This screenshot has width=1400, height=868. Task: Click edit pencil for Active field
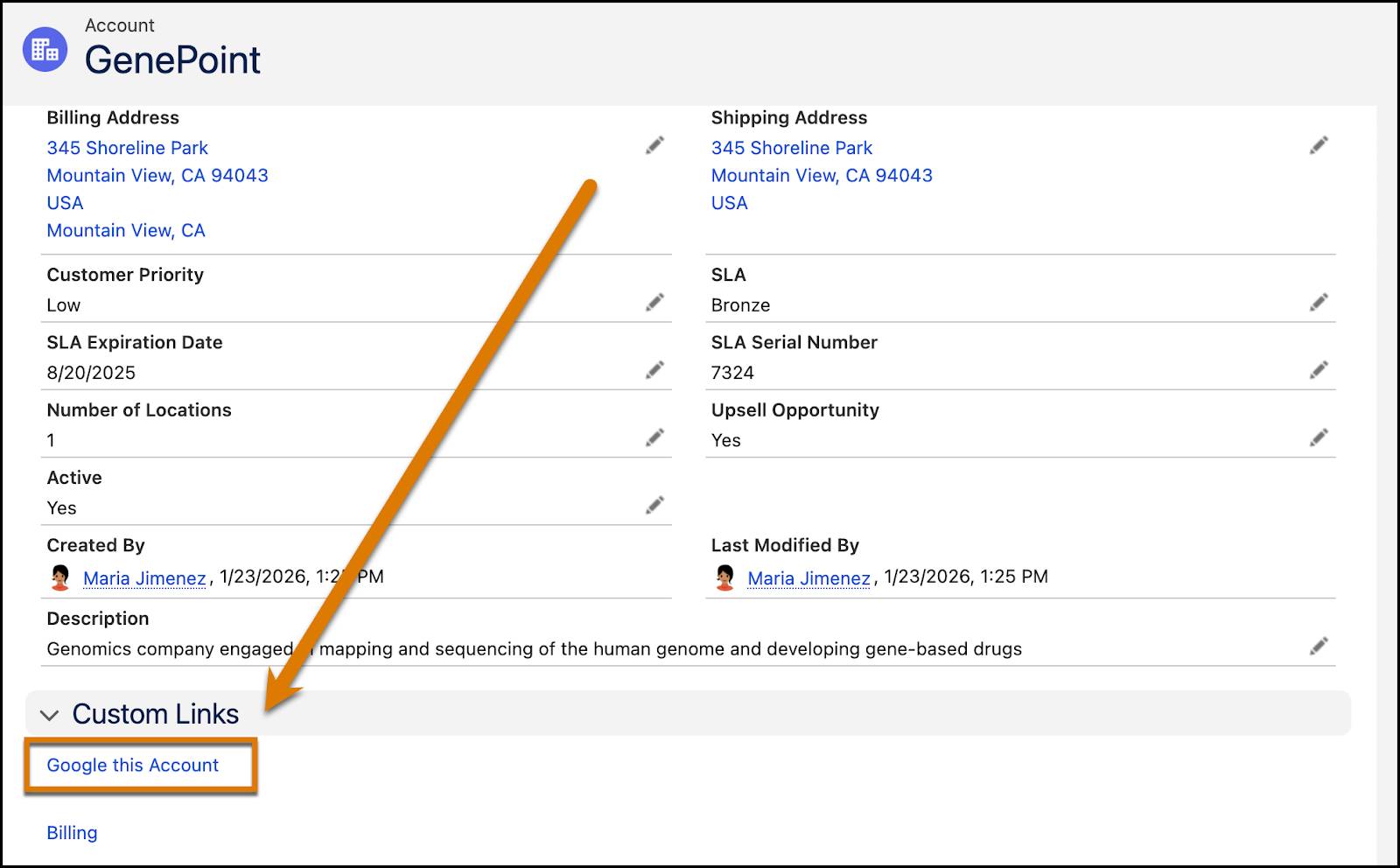654,505
